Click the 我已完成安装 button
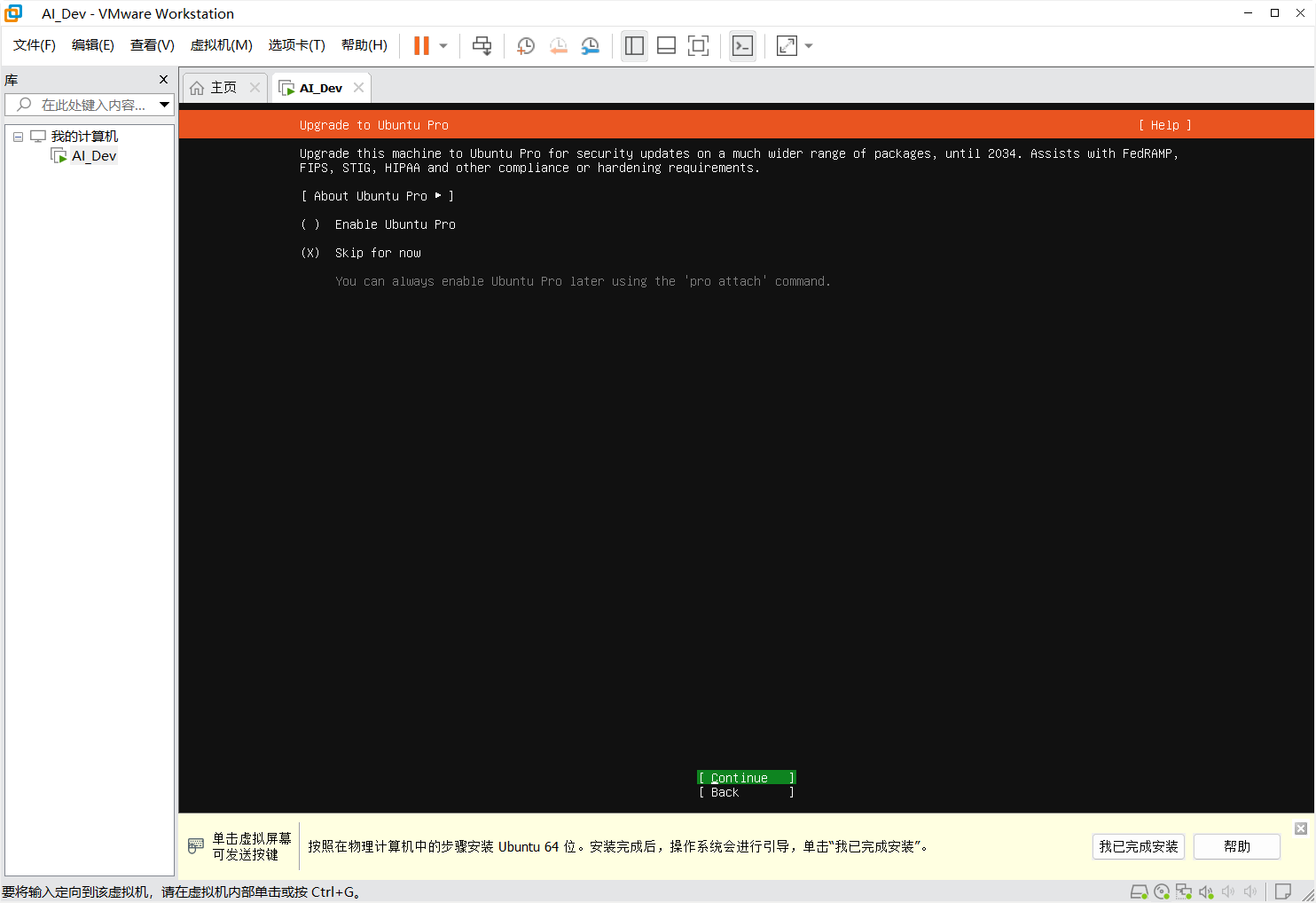Screen dimensions: 1316x903 (x=1139, y=846)
